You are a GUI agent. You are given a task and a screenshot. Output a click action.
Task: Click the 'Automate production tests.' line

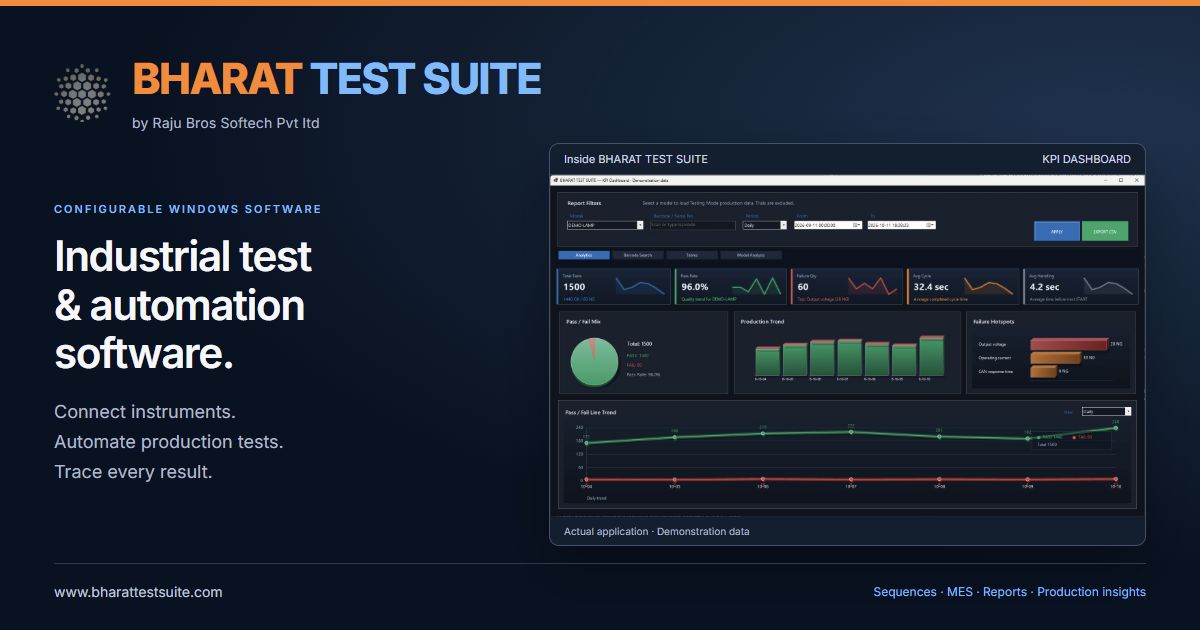coord(169,442)
